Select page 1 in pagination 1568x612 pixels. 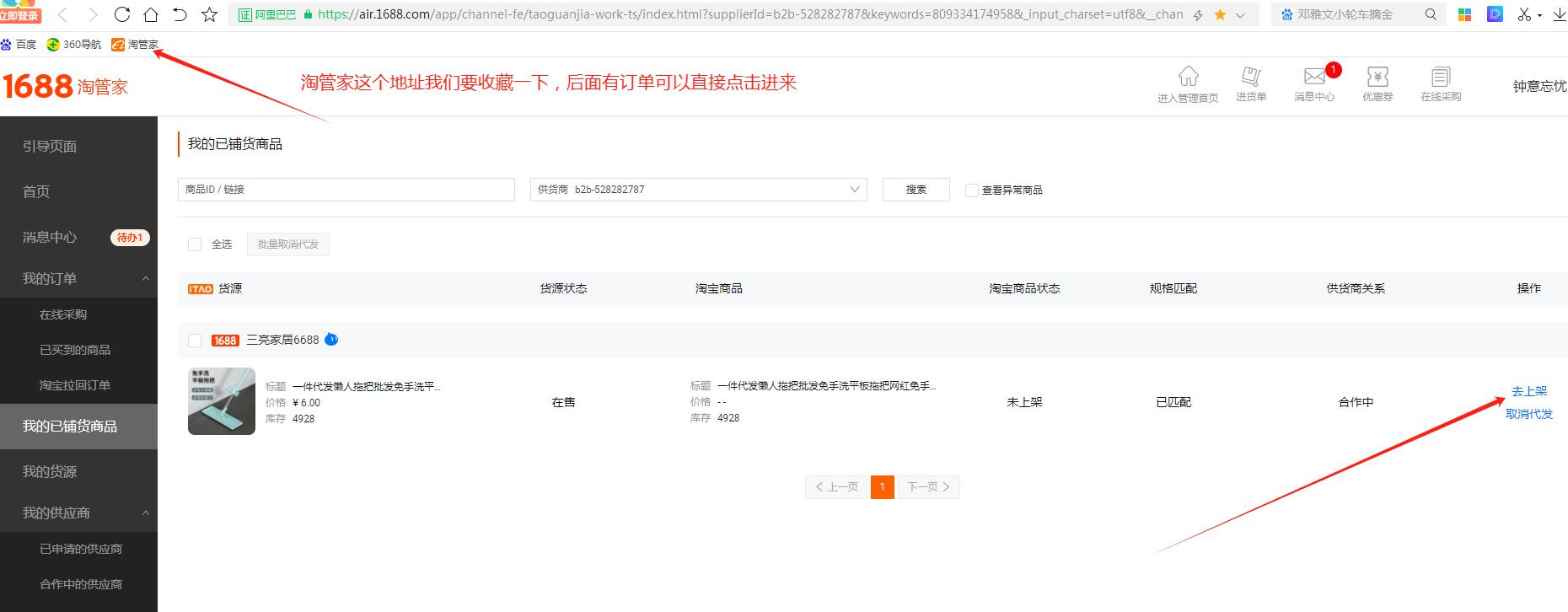coord(882,487)
